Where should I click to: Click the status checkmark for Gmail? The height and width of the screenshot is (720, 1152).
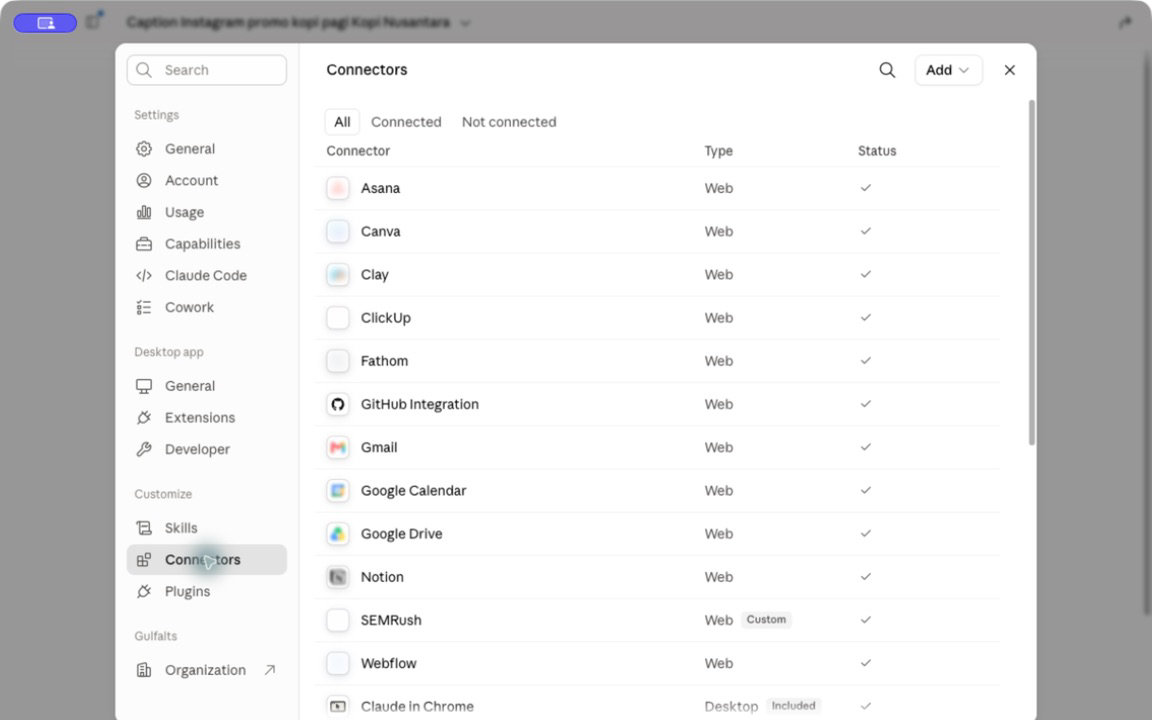tap(865, 447)
